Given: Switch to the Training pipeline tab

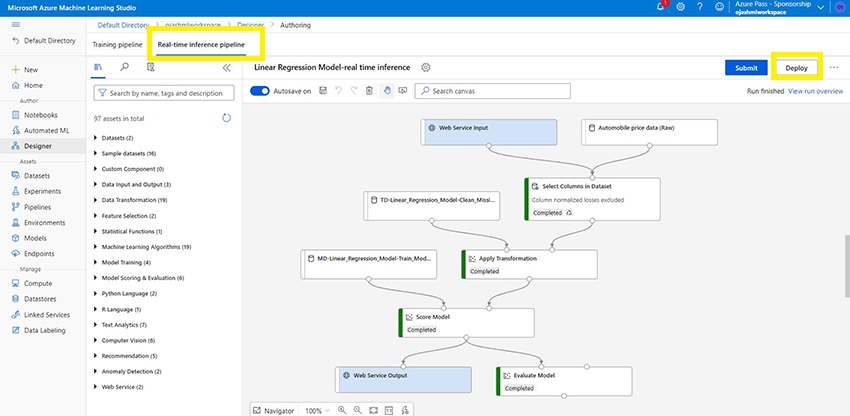Looking at the screenshot, I should click(118, 45).
